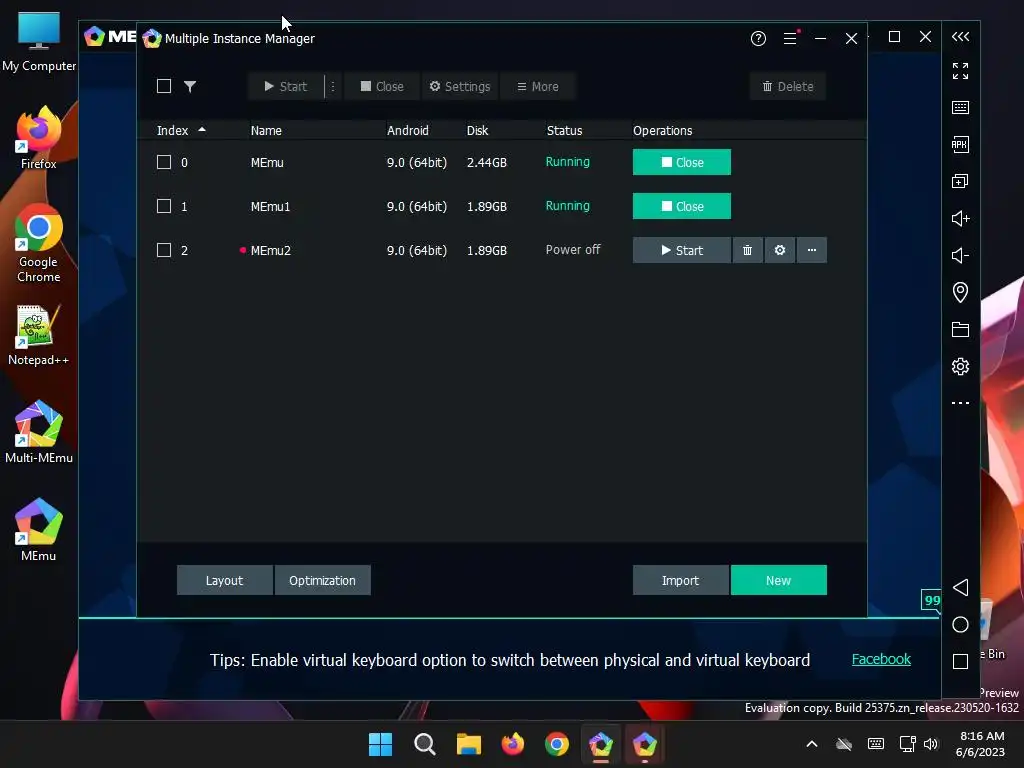Open File Explorer from taskbar

tap(469, 744)
